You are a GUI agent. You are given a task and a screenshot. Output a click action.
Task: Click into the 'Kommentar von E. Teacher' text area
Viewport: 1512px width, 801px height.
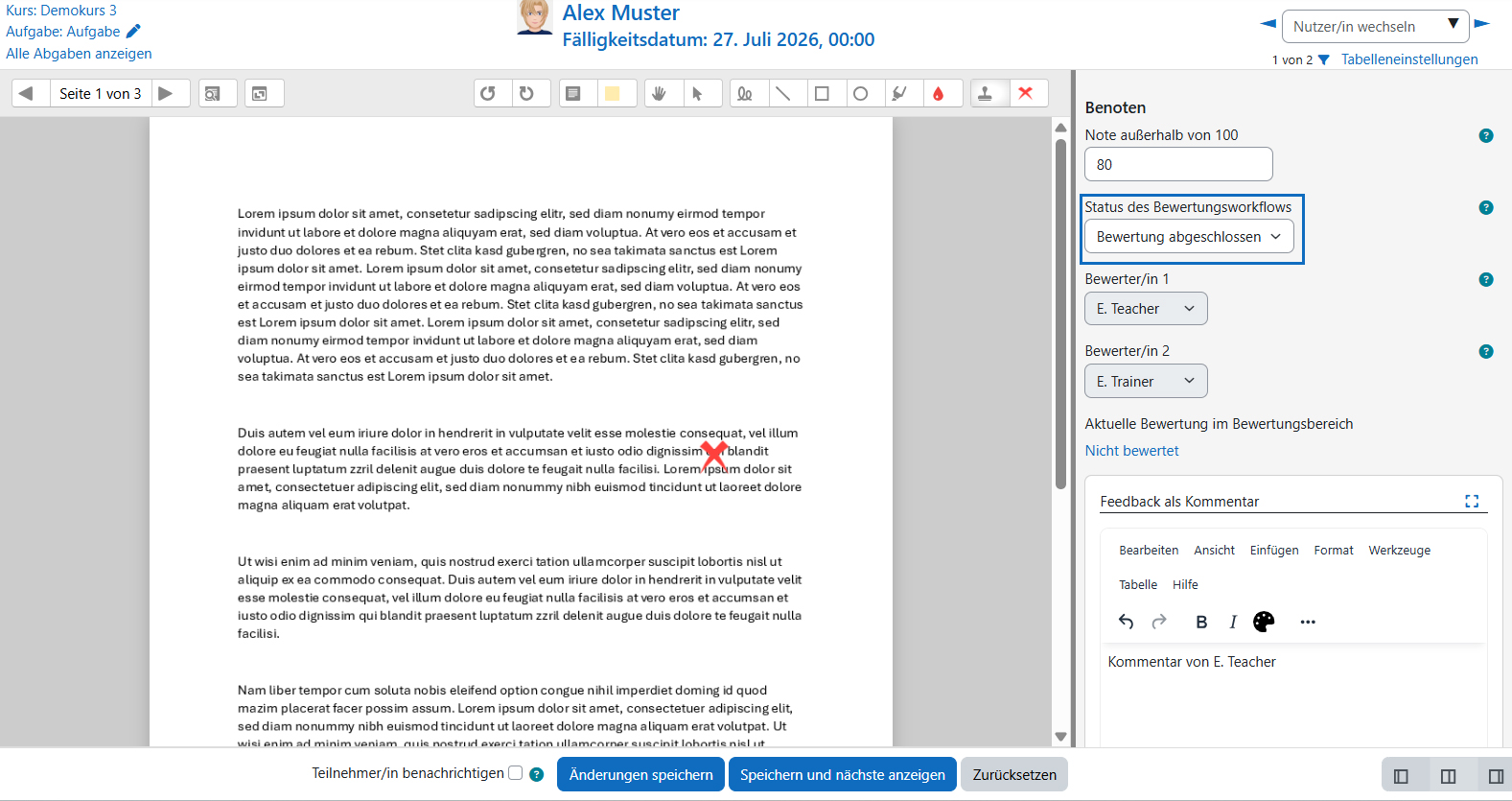coord(1293,695)
